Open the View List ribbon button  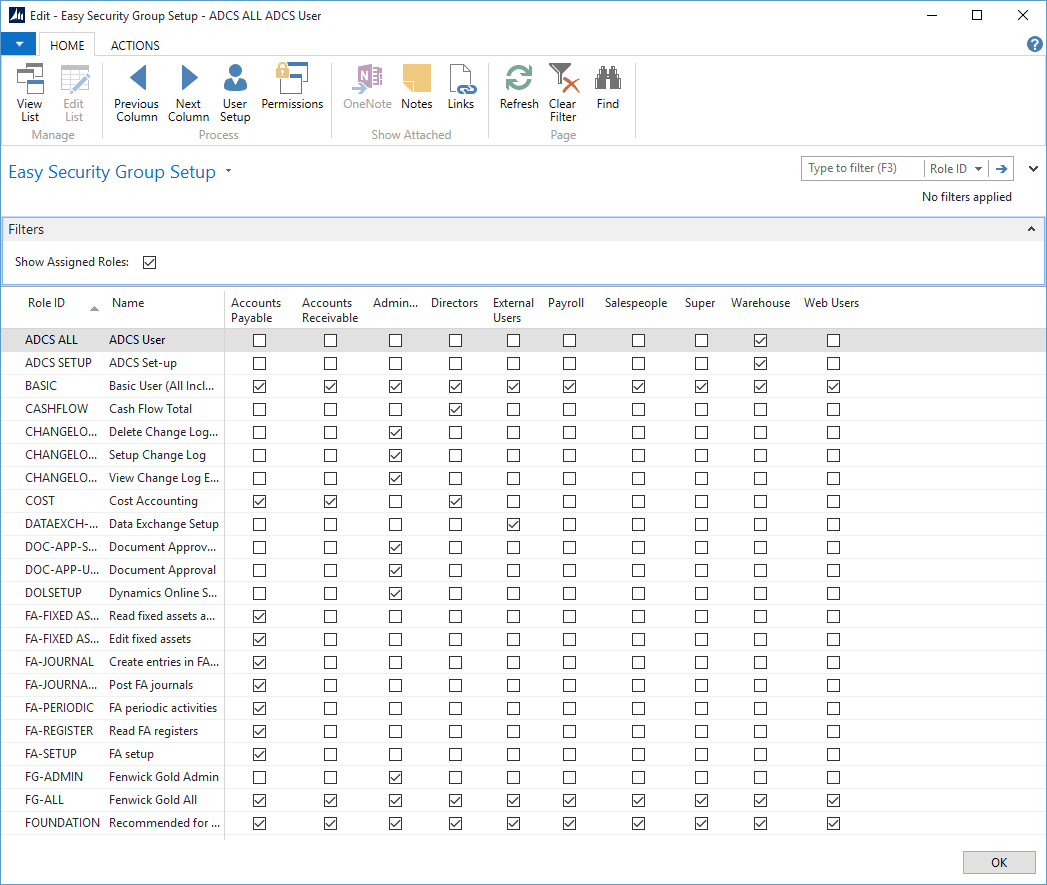(29, 93)
